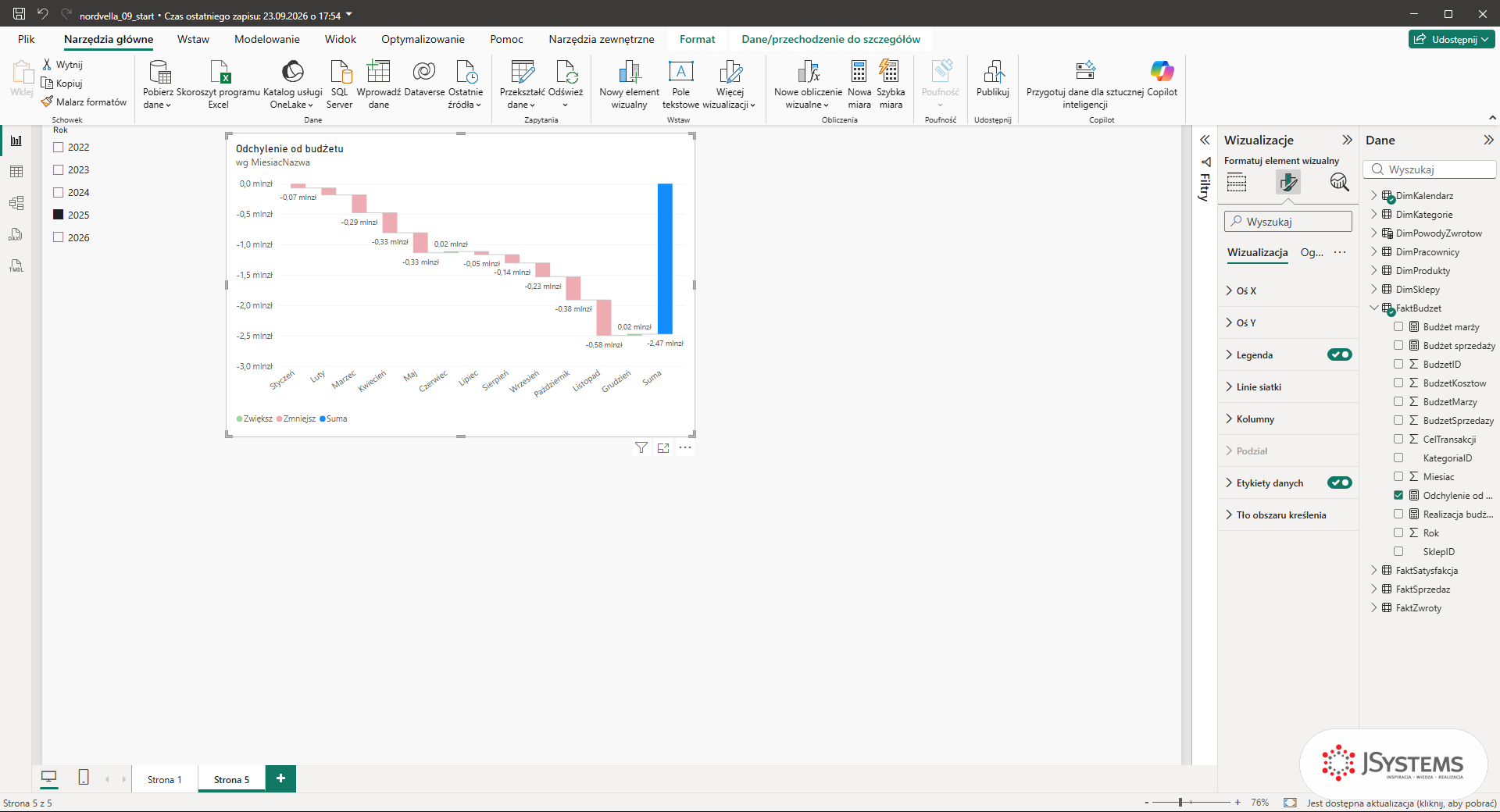Uncheck the 2025 year slicer box
1500x812 pixels.
point(58,215)
